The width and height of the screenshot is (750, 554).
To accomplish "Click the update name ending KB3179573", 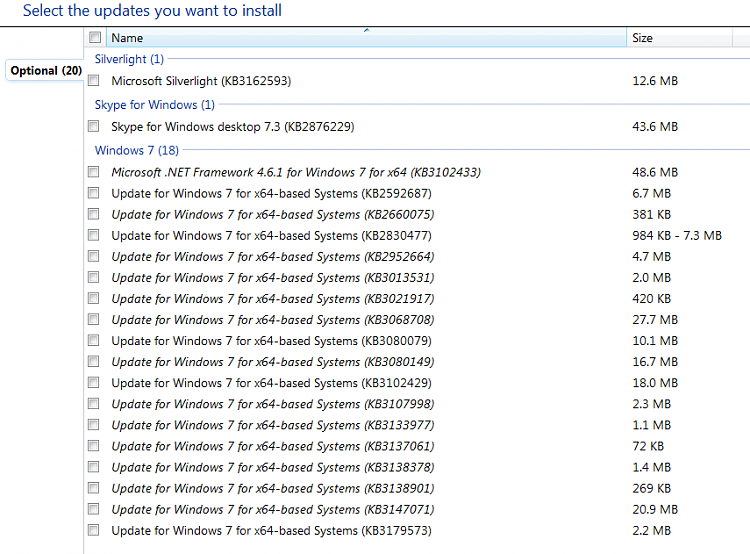I will pyautogui.click(x=271, y=531).
